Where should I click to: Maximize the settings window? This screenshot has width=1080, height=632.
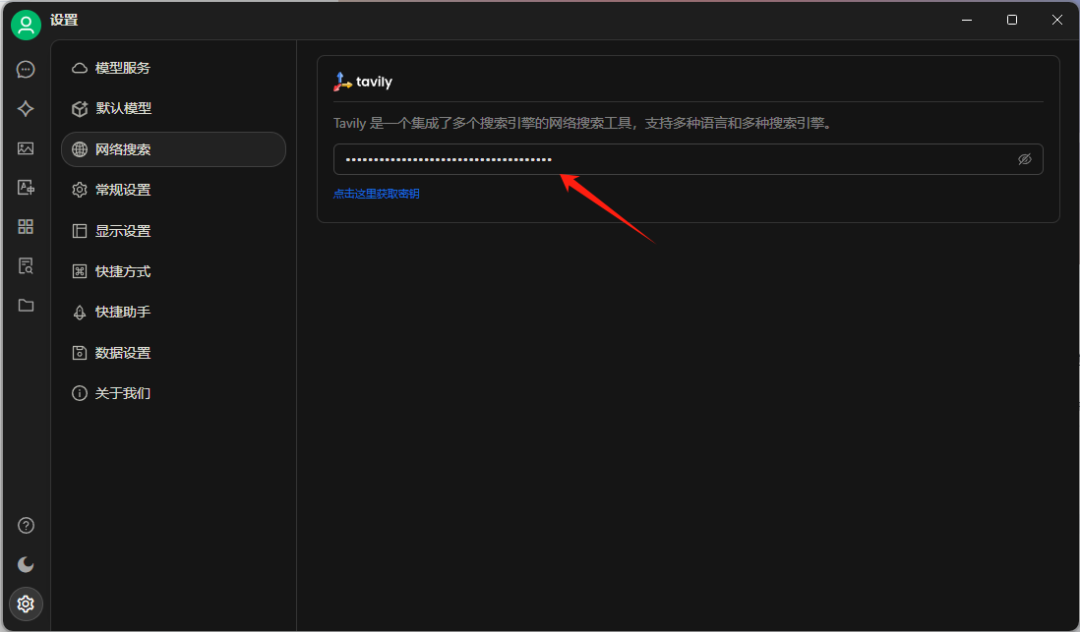click(x=1012, y=20)
